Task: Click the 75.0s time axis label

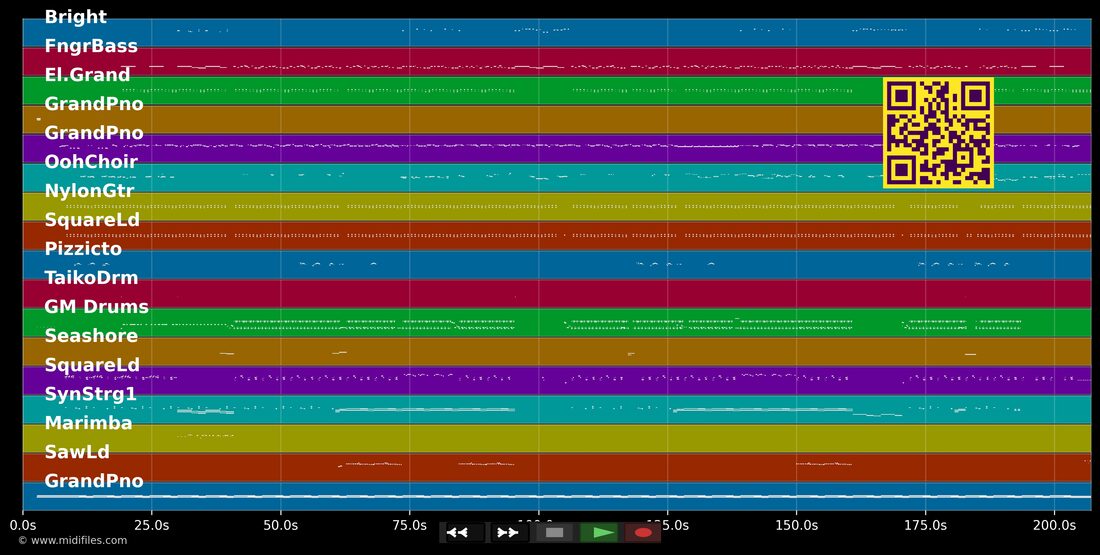Action: point(410,525)
